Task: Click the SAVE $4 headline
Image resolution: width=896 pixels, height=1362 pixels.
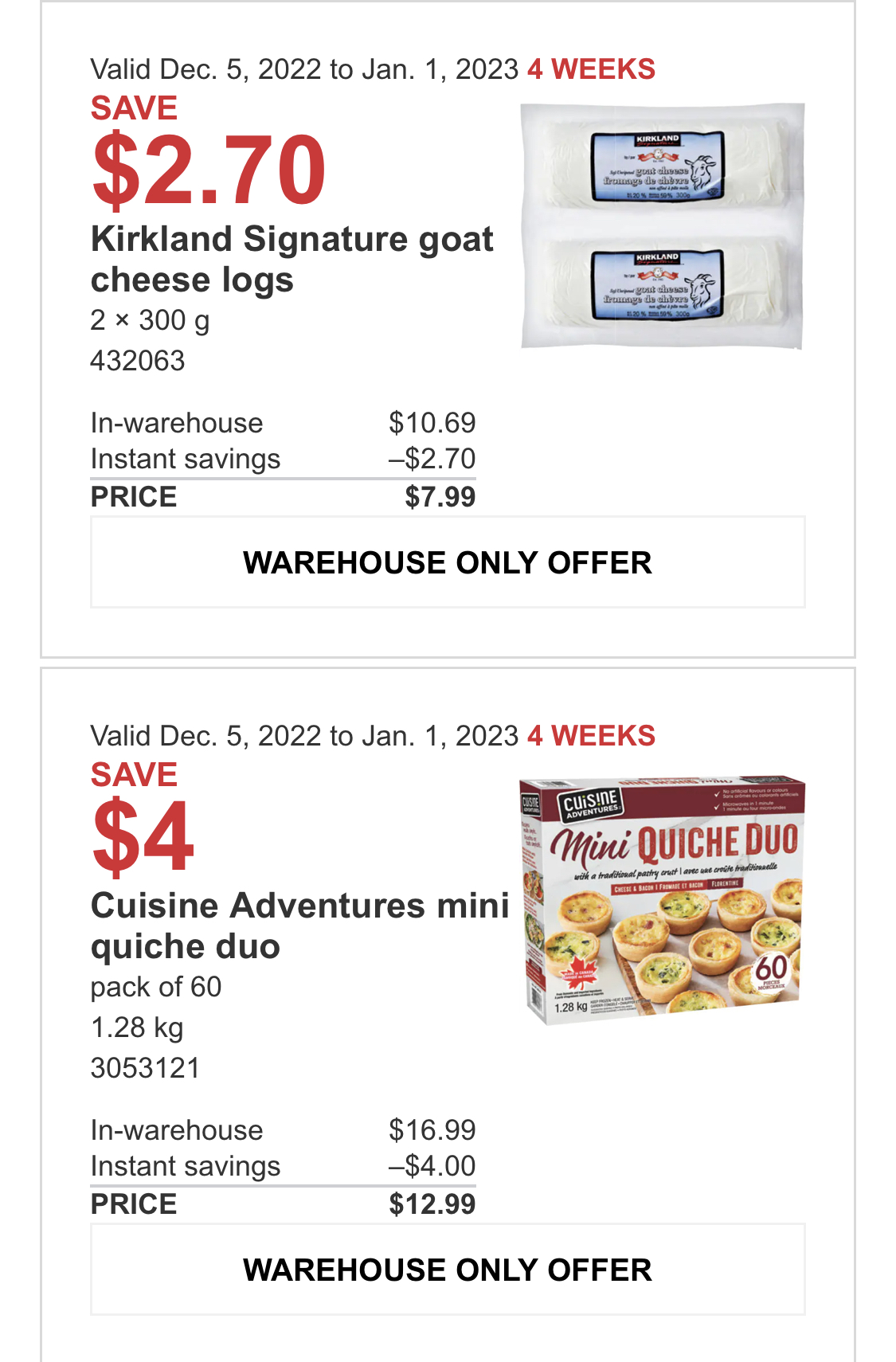Action: point(143,817)
